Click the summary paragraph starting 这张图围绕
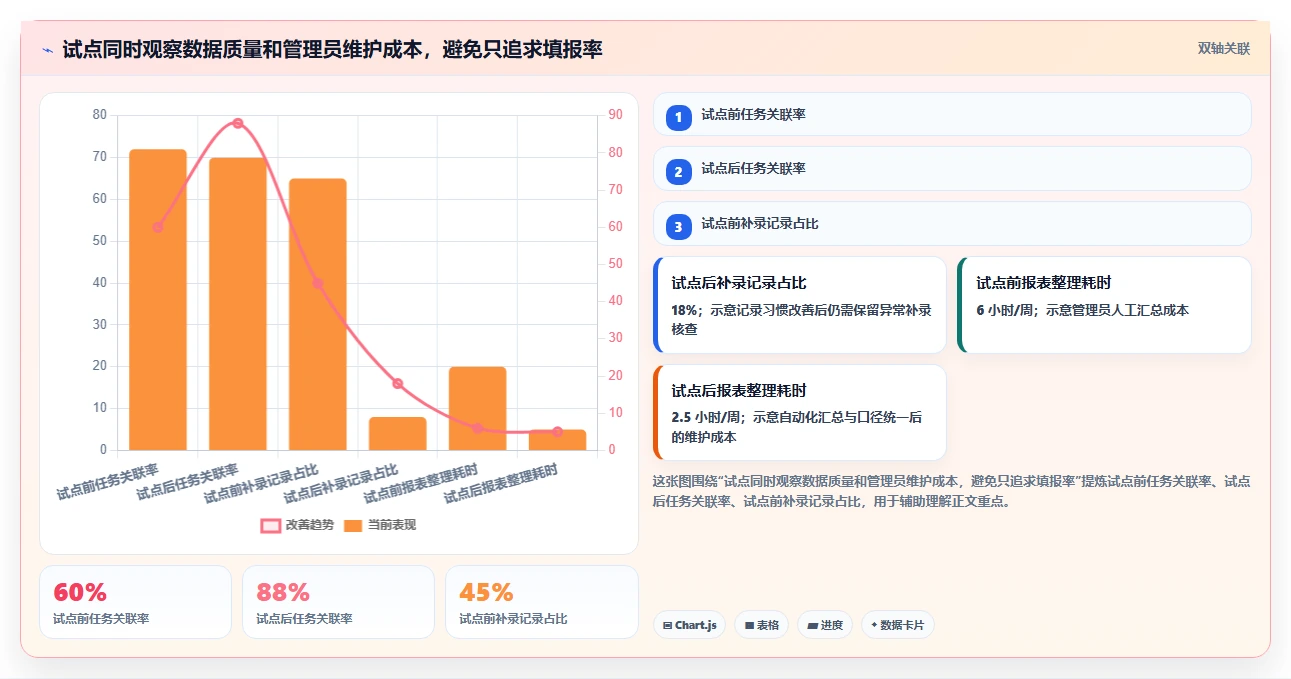 pos(951,491)
